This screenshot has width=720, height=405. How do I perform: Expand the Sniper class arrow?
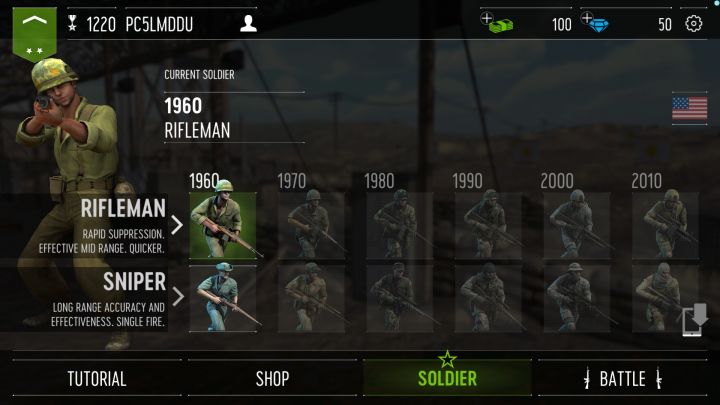tap(178, 297)
